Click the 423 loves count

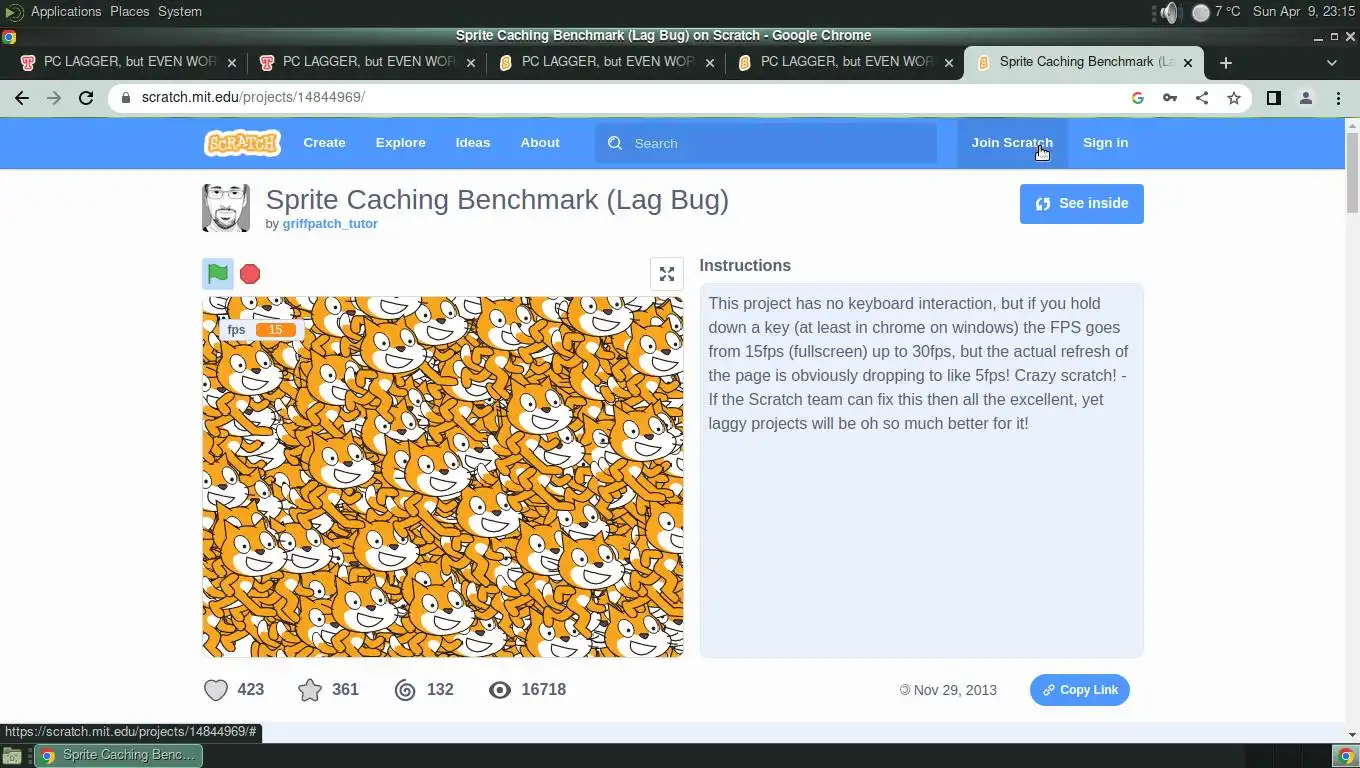(251, 690)
